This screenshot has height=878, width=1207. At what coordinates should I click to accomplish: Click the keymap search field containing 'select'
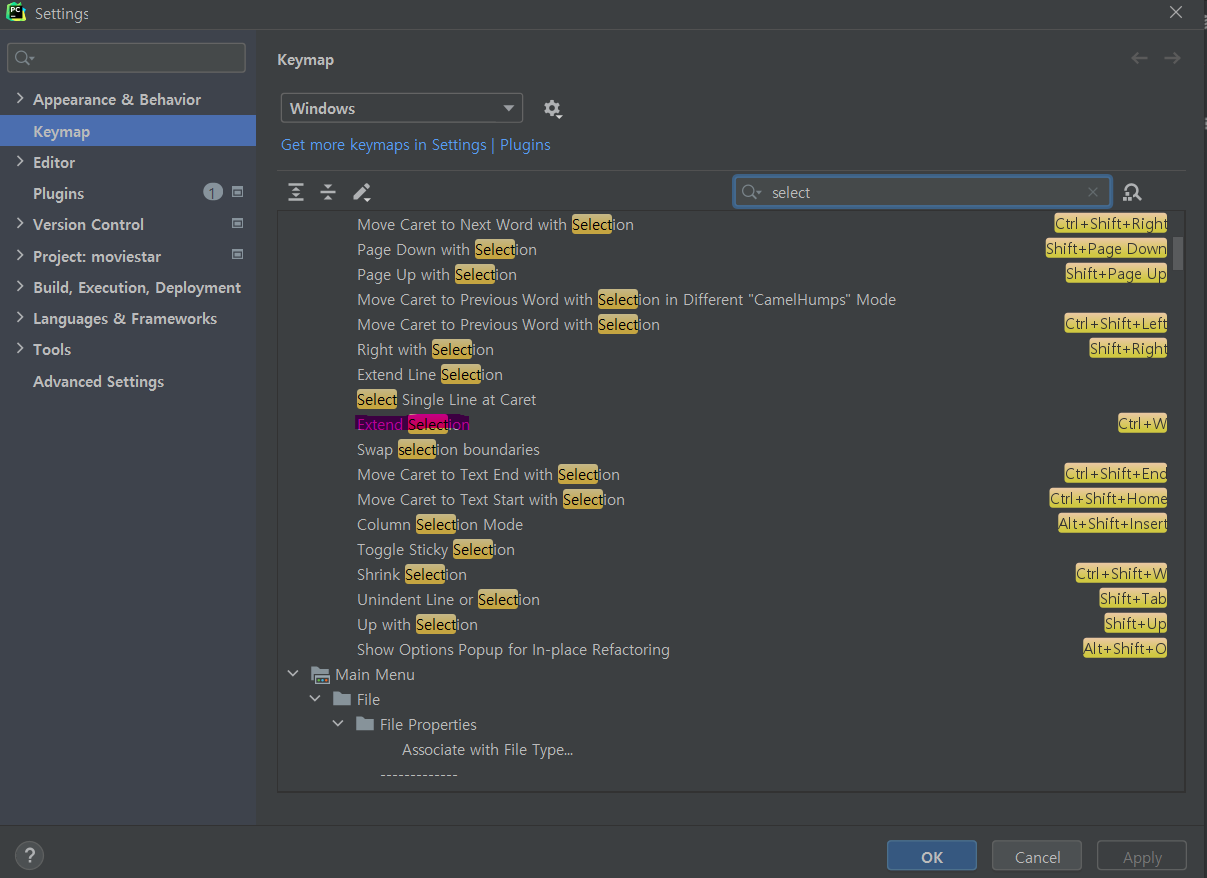[922, 193]
